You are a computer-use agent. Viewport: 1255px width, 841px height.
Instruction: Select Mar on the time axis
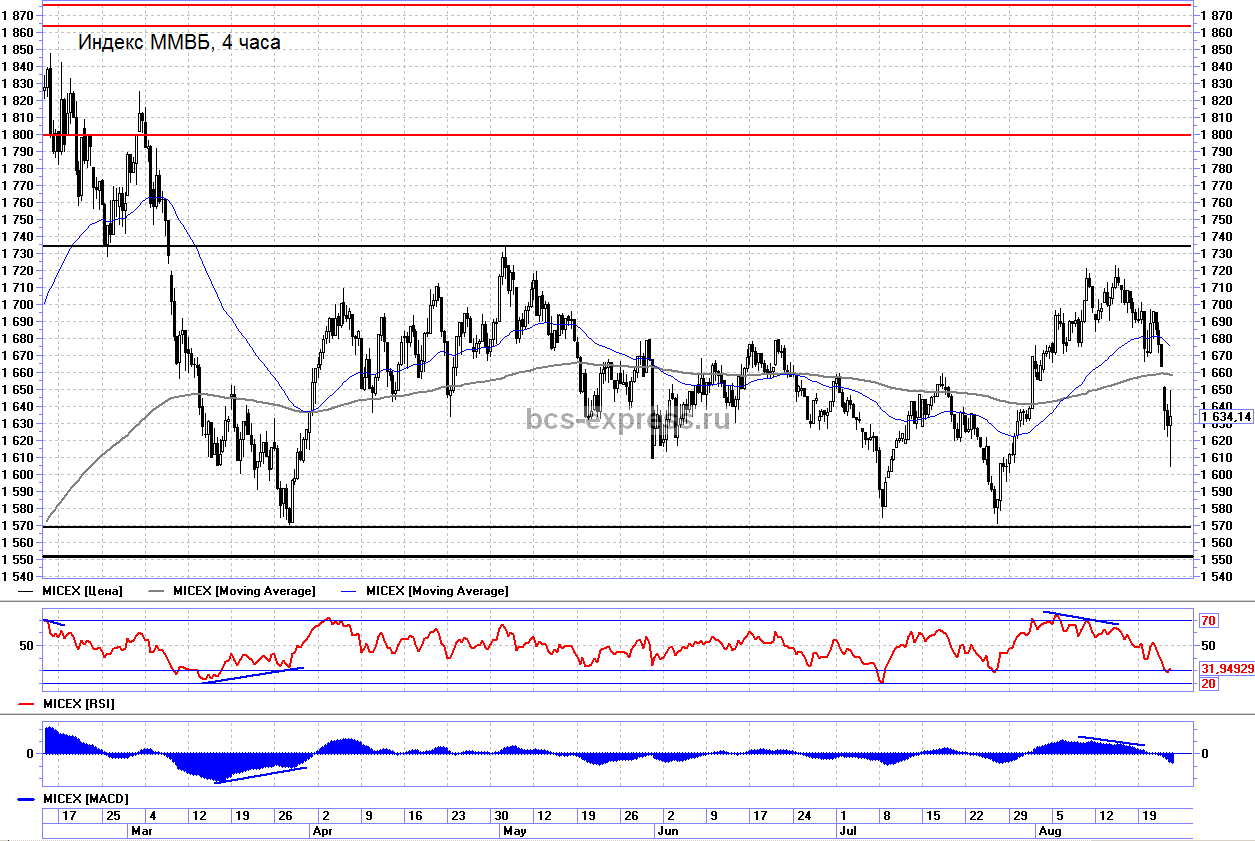click(141, 831)
